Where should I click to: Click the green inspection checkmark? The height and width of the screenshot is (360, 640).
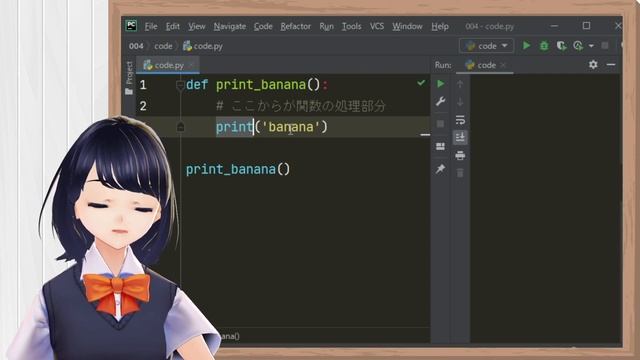point(421,83)
